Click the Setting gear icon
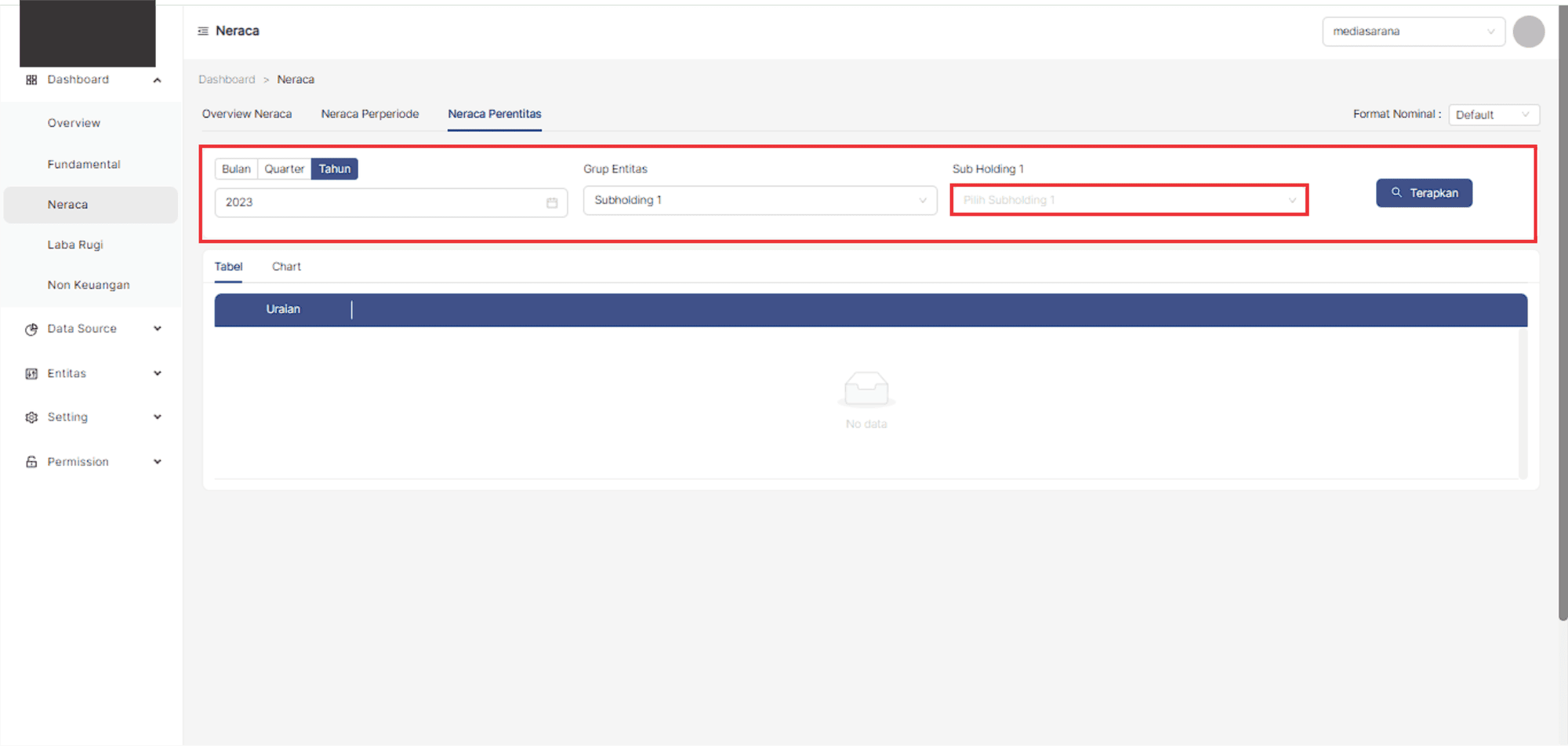Image resolution: width=1568 pixels, height=746 pixels. 31,417
